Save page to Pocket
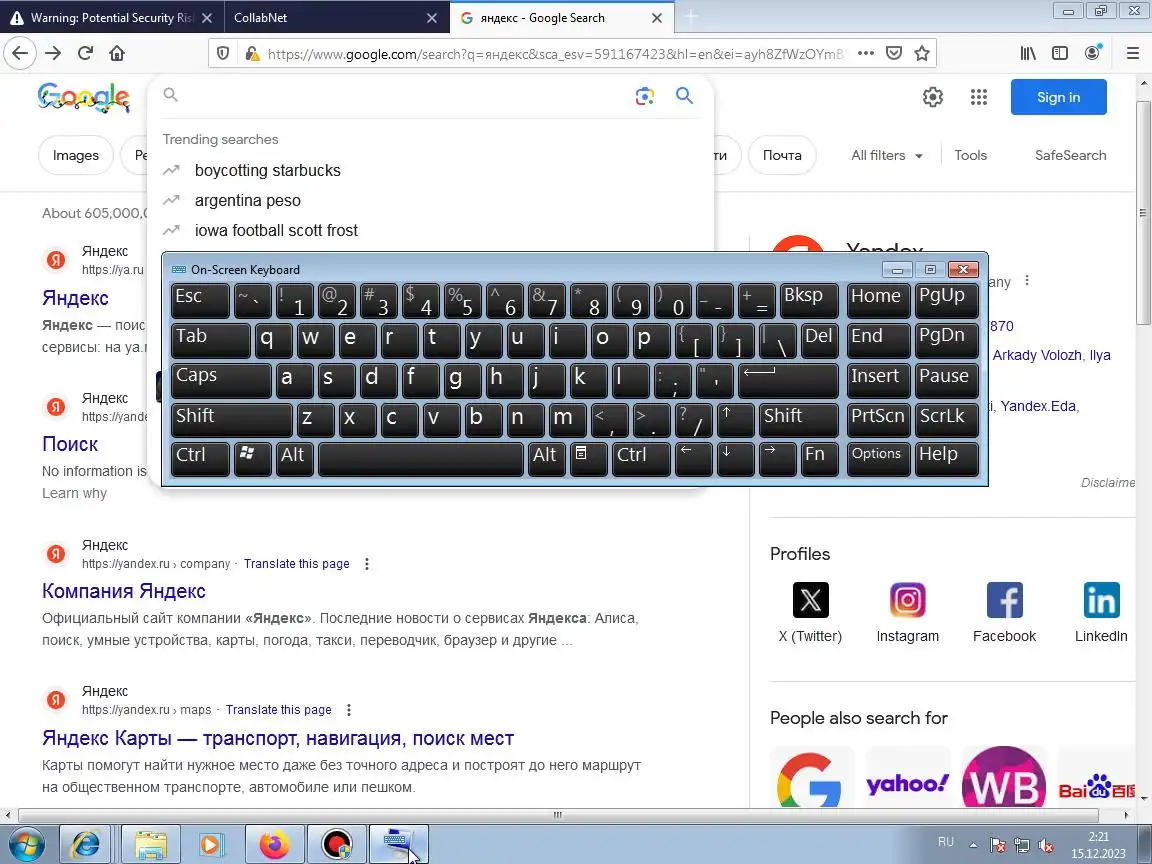 tap(894, 53)
